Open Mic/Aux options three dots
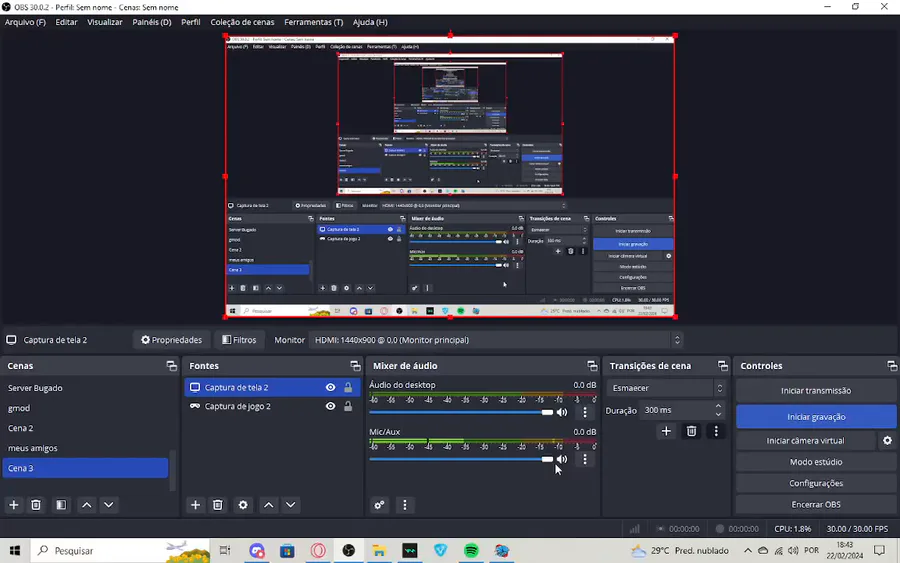 [x=585, y=459]
